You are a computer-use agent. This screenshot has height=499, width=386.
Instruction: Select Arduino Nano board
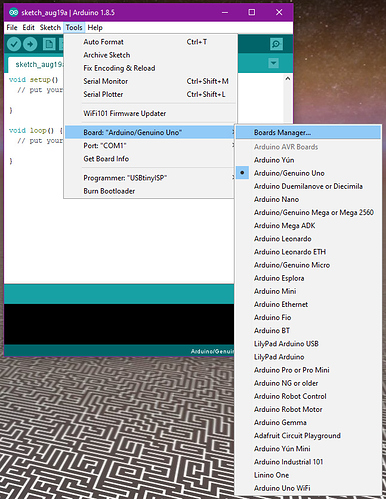(308, 199)
